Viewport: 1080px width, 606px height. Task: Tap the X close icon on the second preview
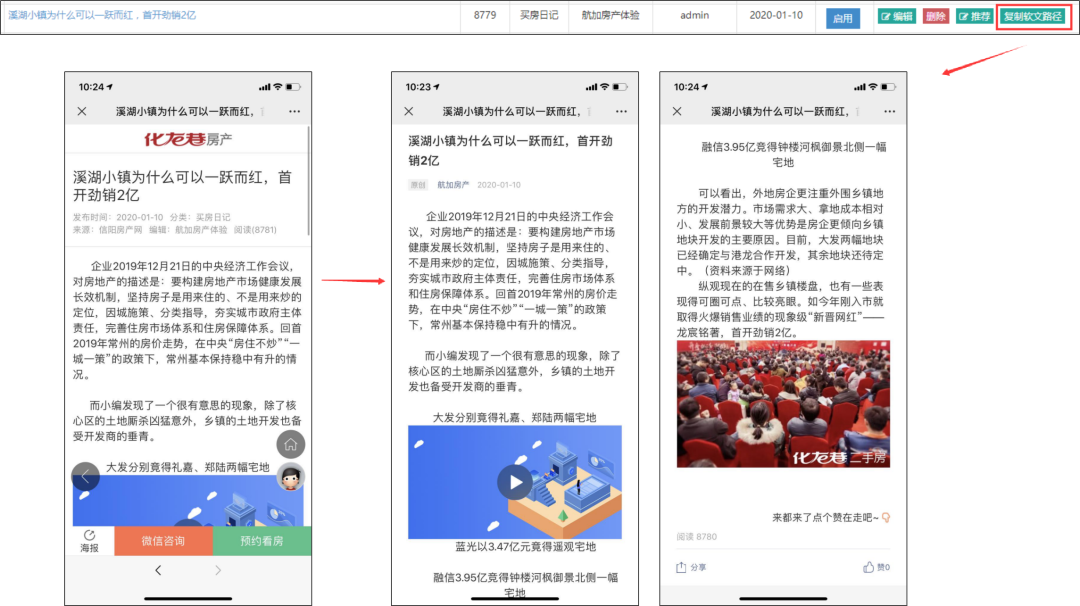[x=408, y=111]
